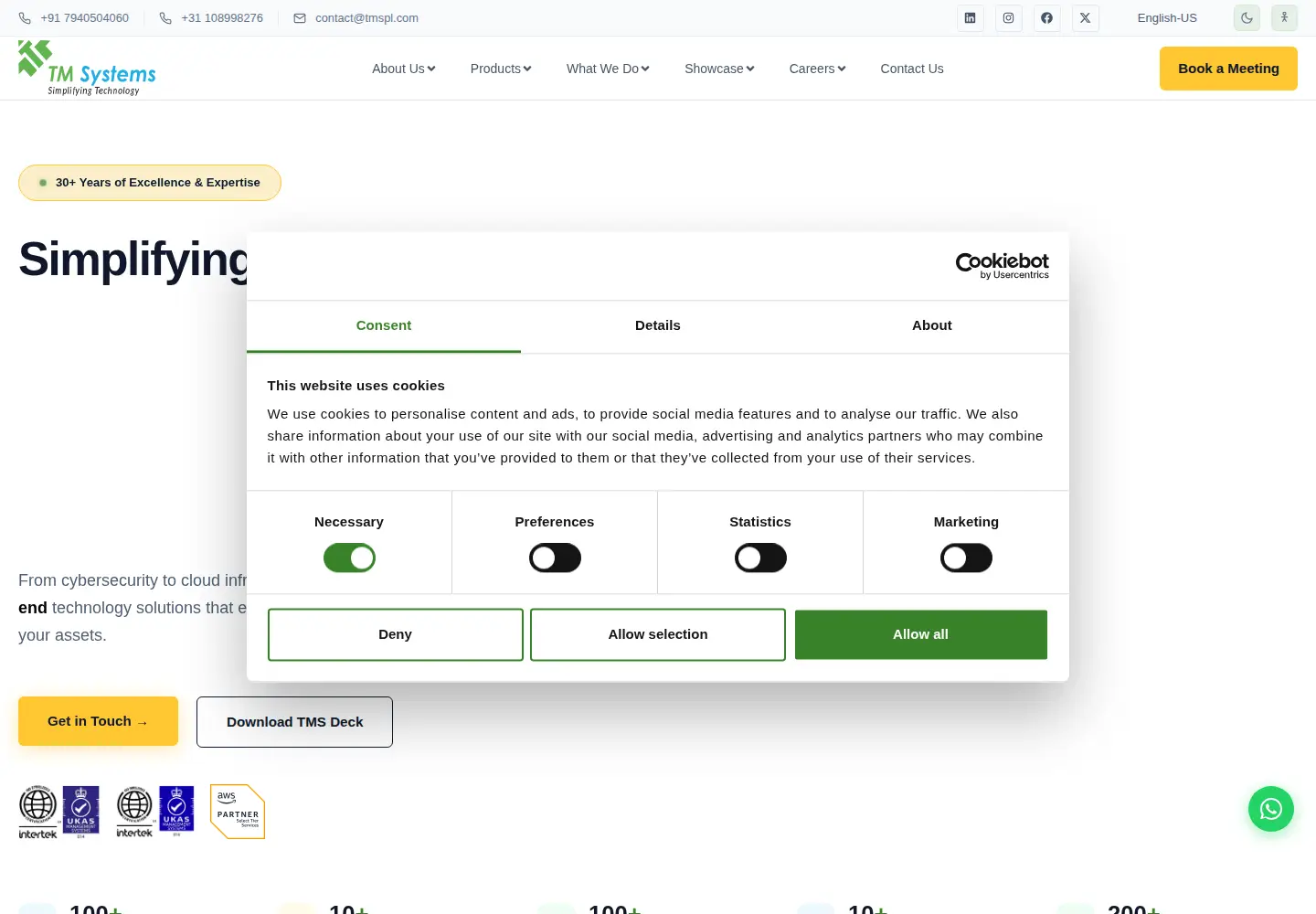Toggle the Necessary cookies switch
This screenshot has width=1316, height=914.
(349, 558)
